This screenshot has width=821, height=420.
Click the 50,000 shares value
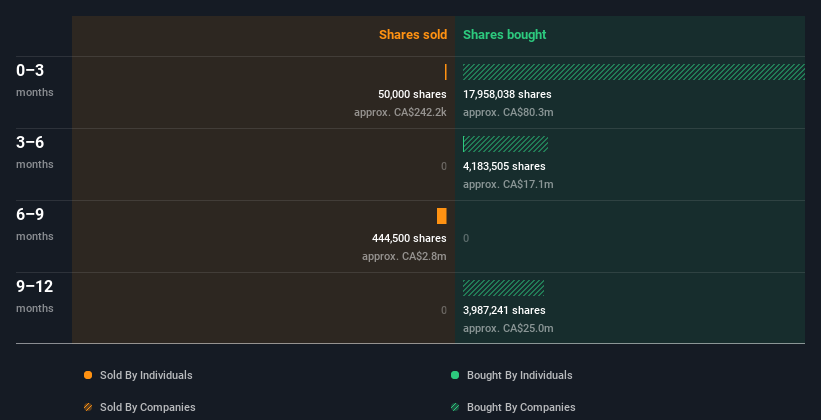(x=413, y=94)
